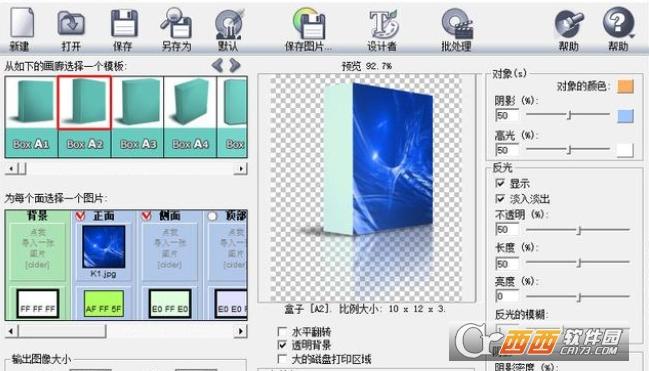Select the Box A4 template
This screenshot has height=371, width=649.
tap(190, 116)
